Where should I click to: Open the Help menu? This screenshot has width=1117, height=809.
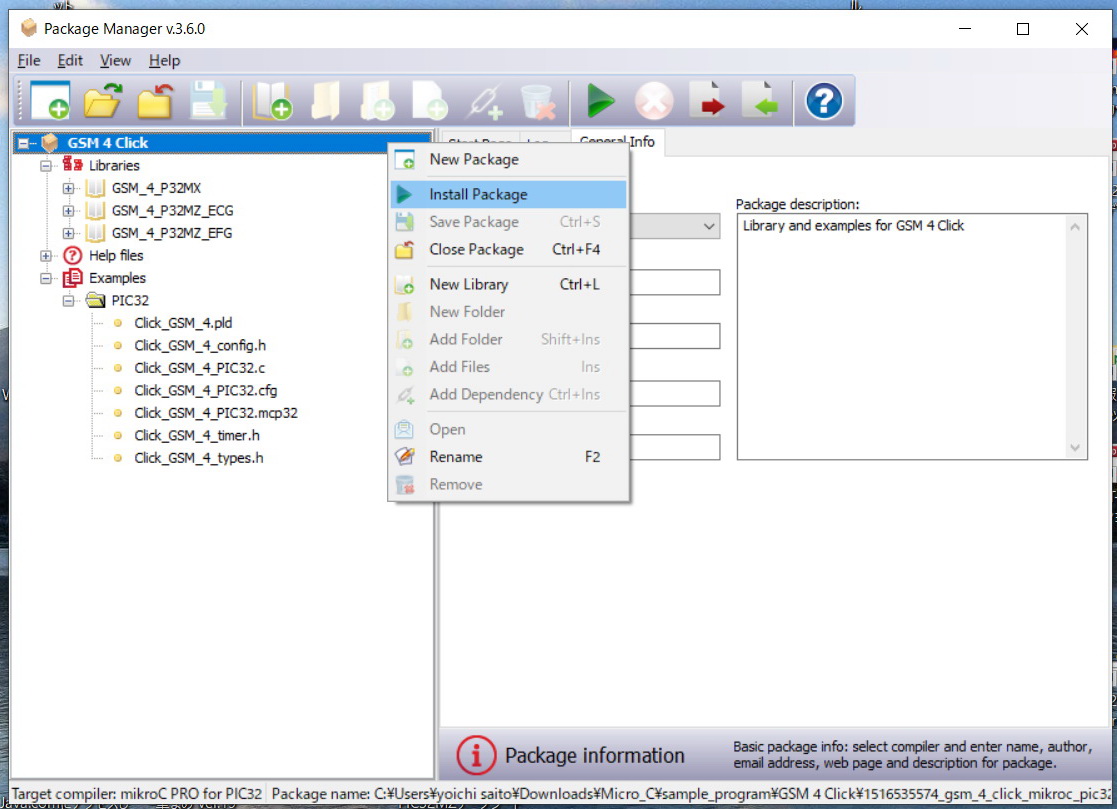pyautogui.click(x=164, y=61)
